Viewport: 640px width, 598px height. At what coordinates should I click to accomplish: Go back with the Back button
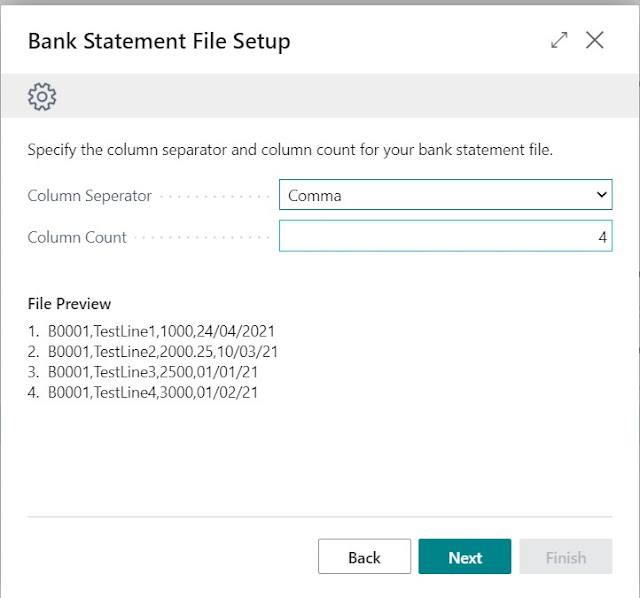coord(364,557)
